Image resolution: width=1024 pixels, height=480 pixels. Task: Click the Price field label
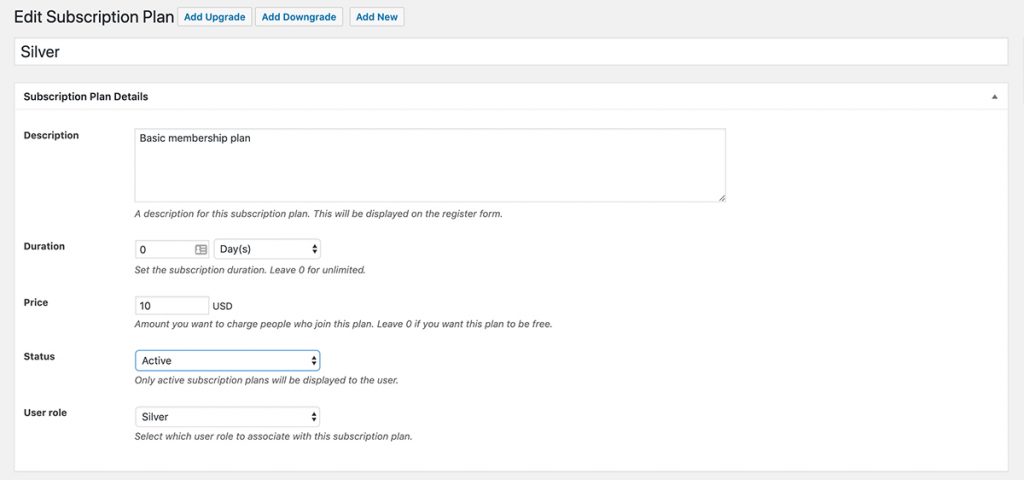36,302
